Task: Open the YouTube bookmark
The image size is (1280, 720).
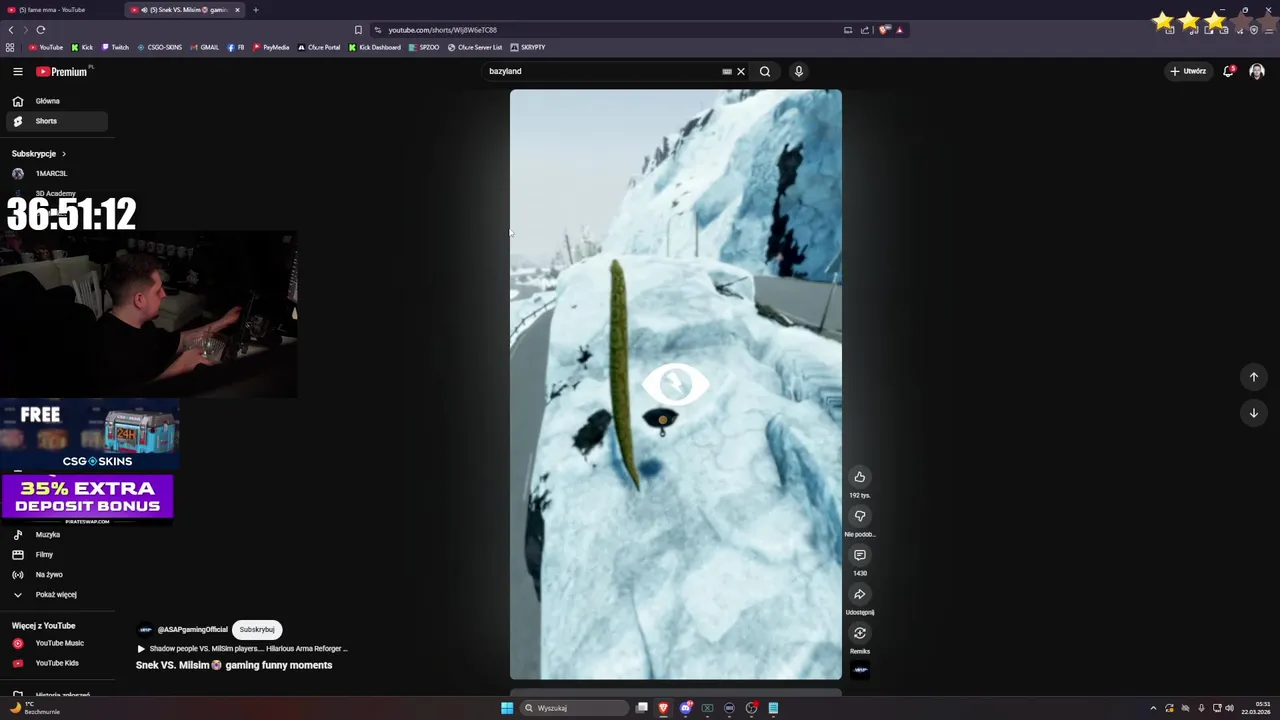Action: [46, 47]
